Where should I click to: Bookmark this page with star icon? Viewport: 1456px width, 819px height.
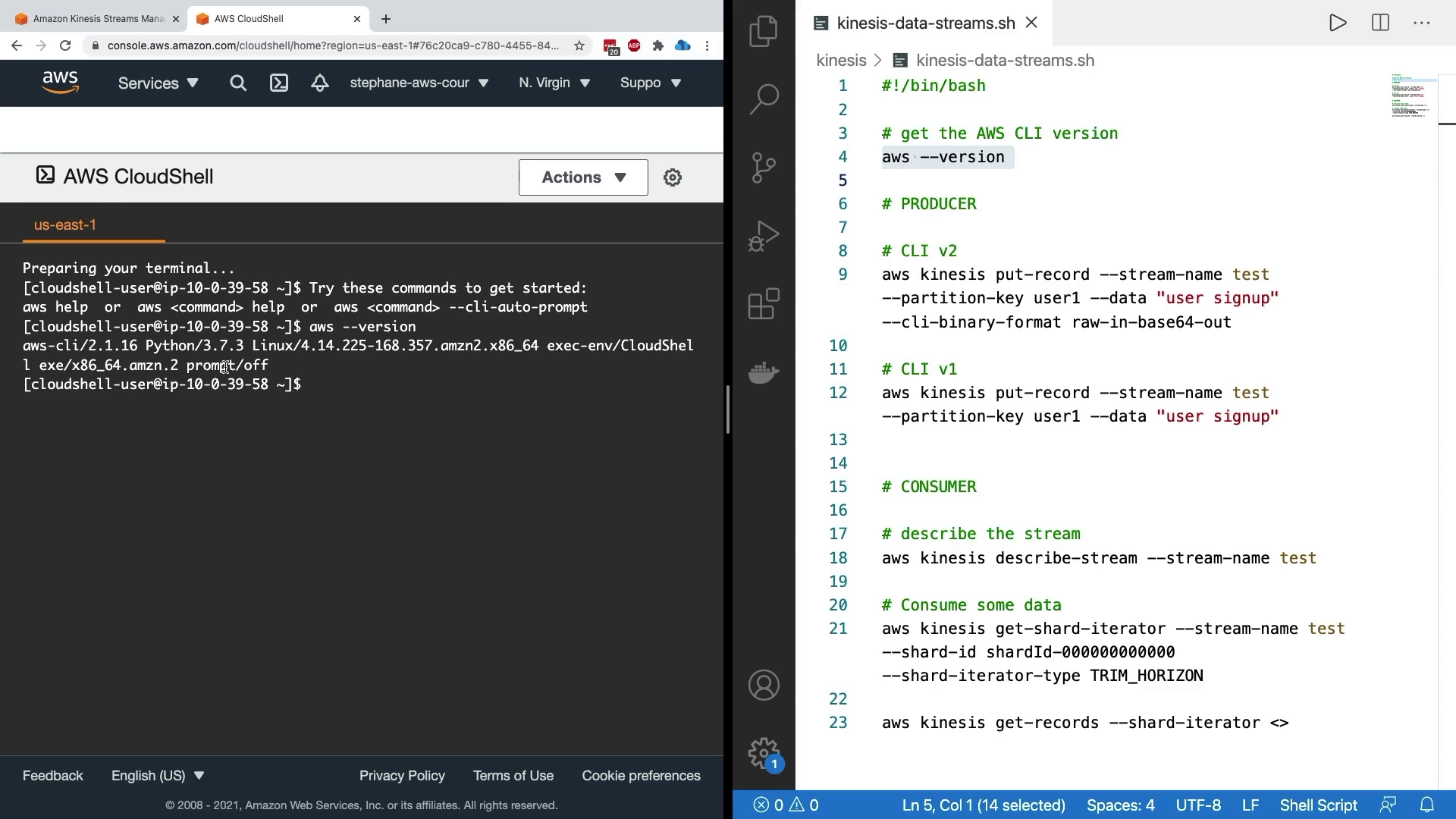[579, 45]
